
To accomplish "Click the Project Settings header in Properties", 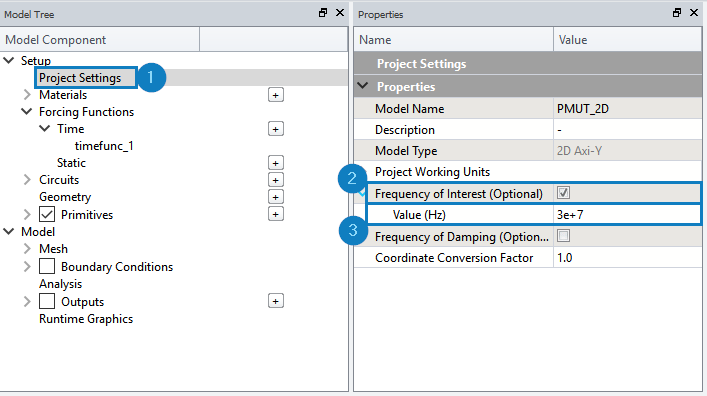I will 528,64.
